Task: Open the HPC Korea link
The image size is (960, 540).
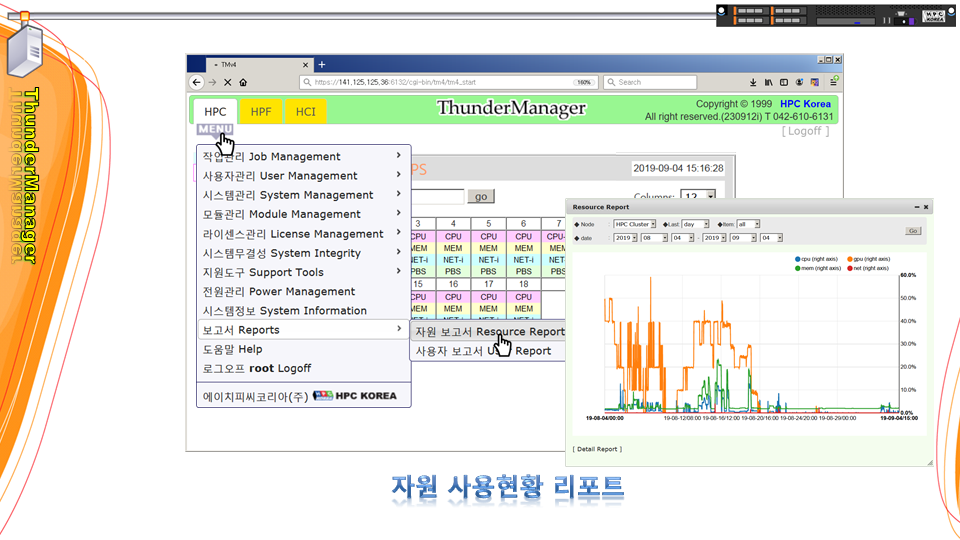Action: [x=805, y=104]
